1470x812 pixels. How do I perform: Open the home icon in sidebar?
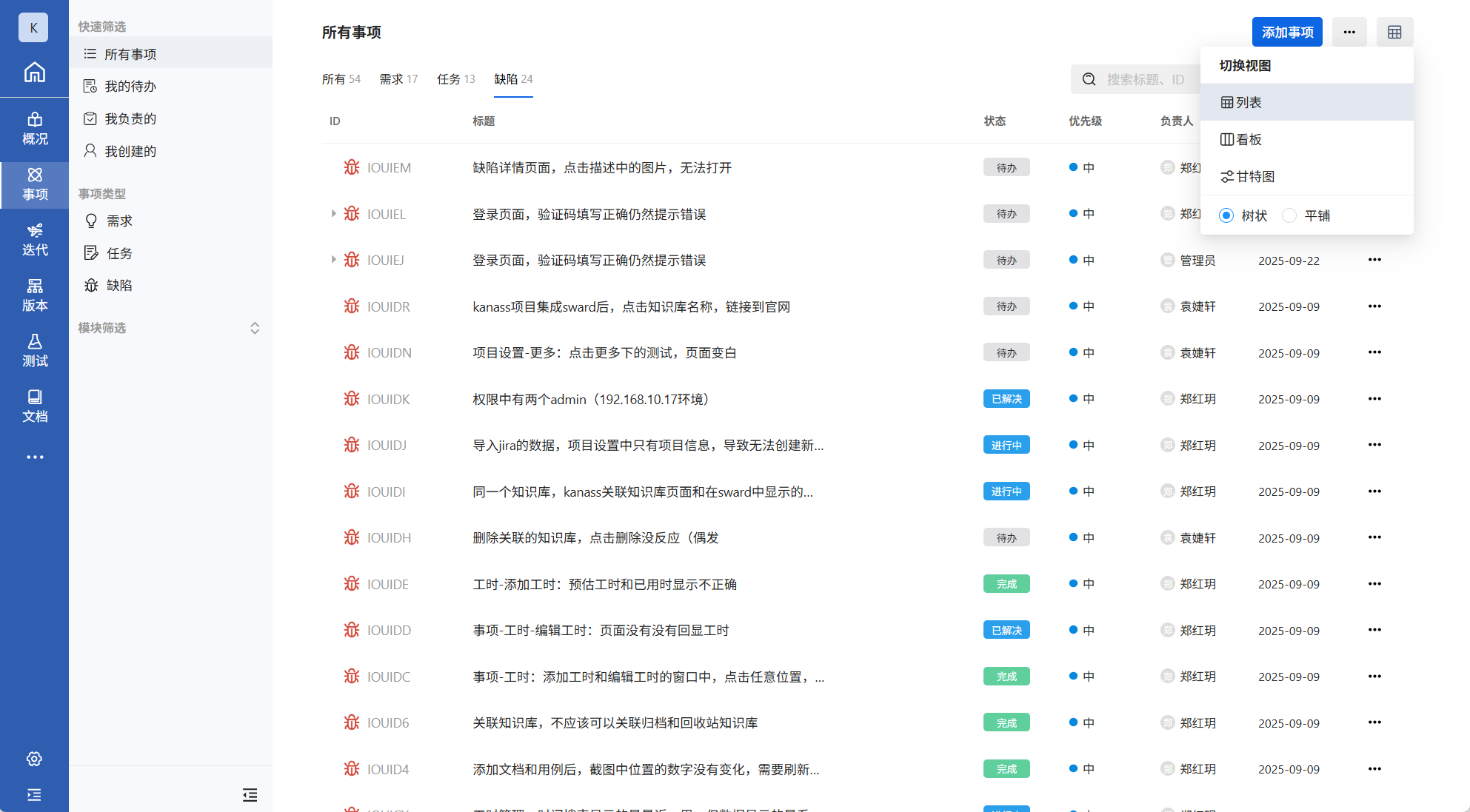click(x=34, y=72)
